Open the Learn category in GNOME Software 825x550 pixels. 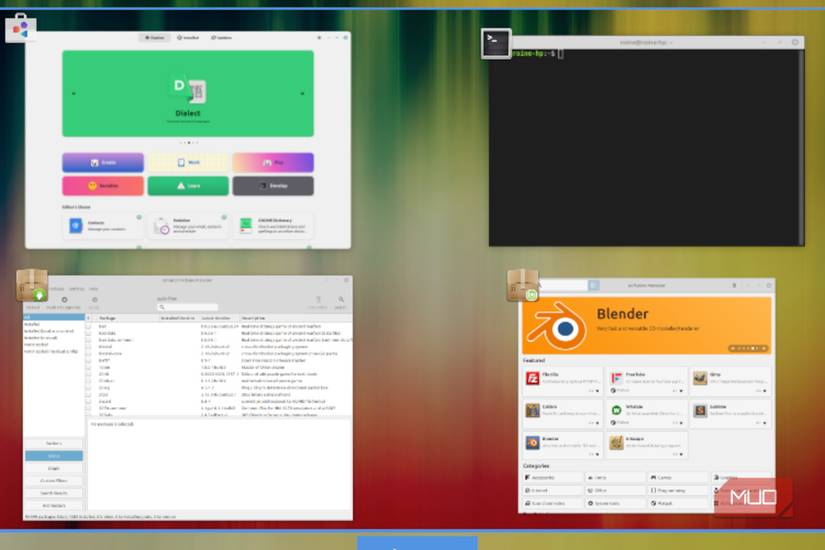click(188, 186)
